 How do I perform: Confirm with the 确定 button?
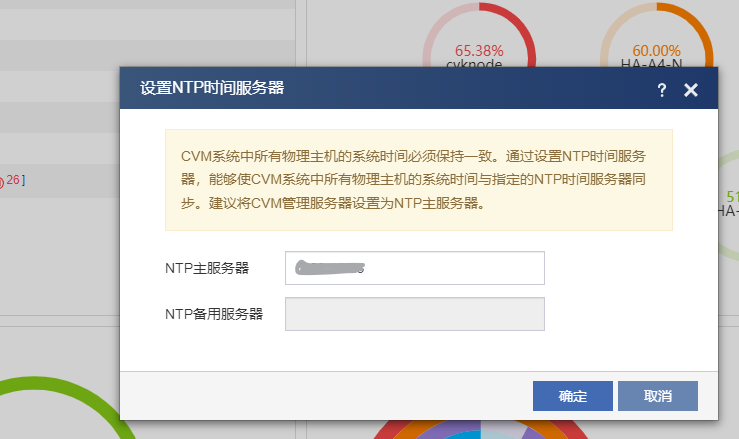pyautogui.click(x=572, y=396)
